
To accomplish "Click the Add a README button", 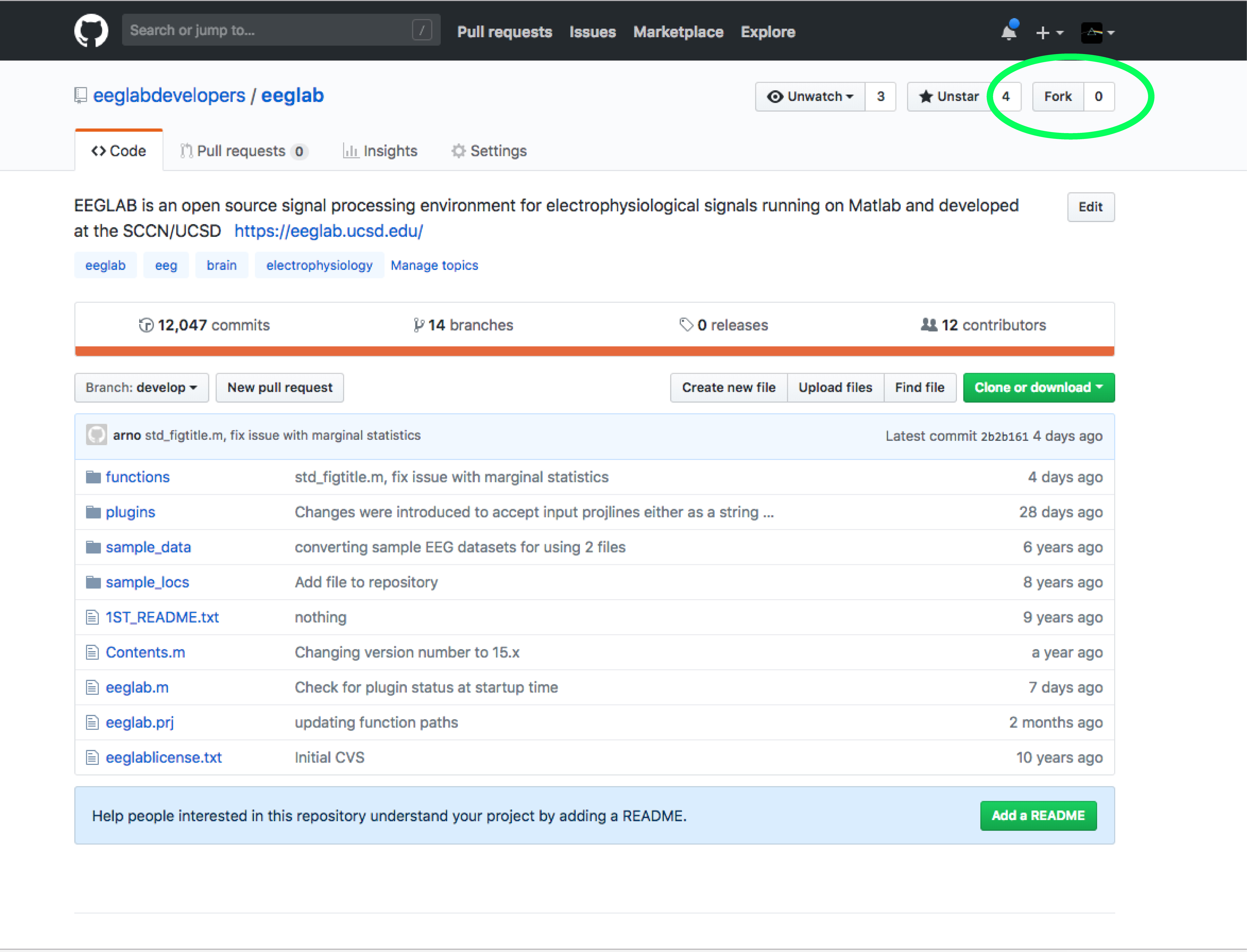I will pos(1038,815).
